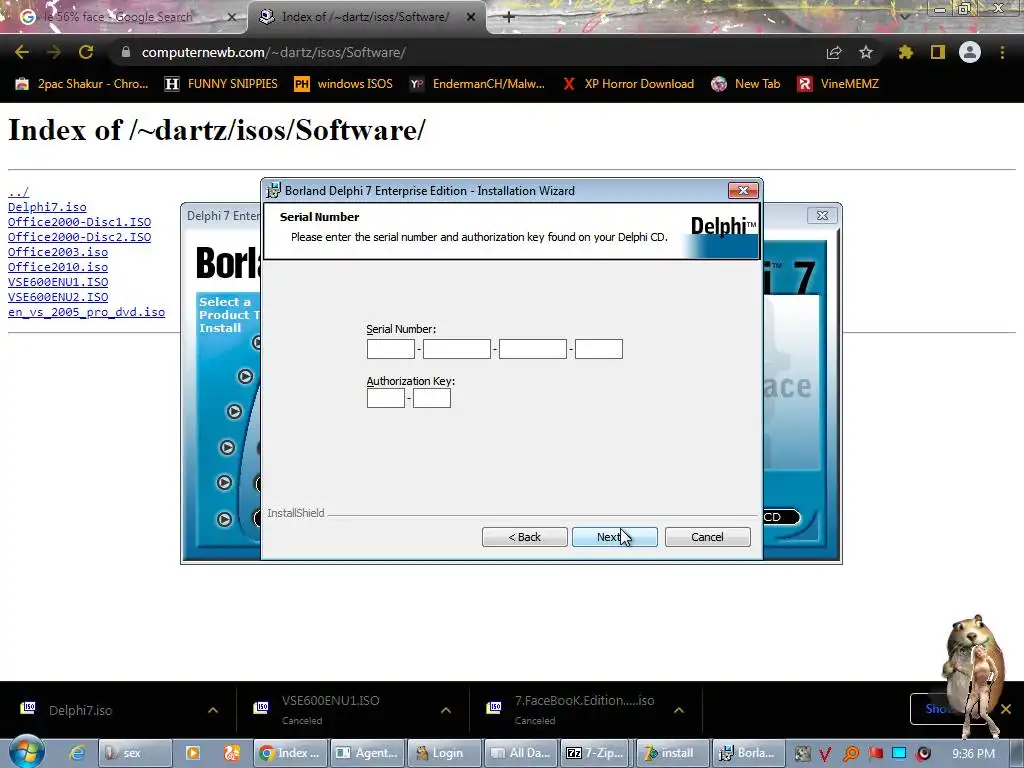Follow the ../ parent directory link
1024x768 pixels.
(18, 192)
